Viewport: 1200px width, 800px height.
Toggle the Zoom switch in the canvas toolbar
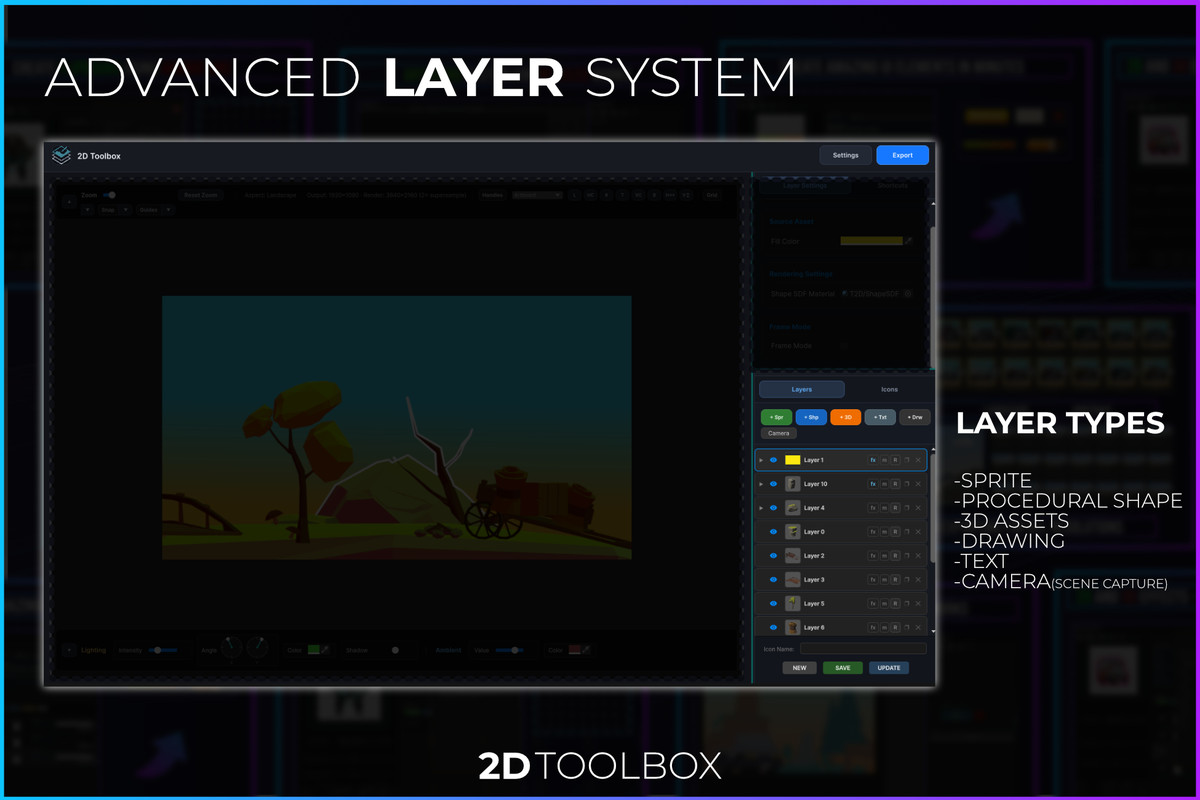click(x=109, y=195)
